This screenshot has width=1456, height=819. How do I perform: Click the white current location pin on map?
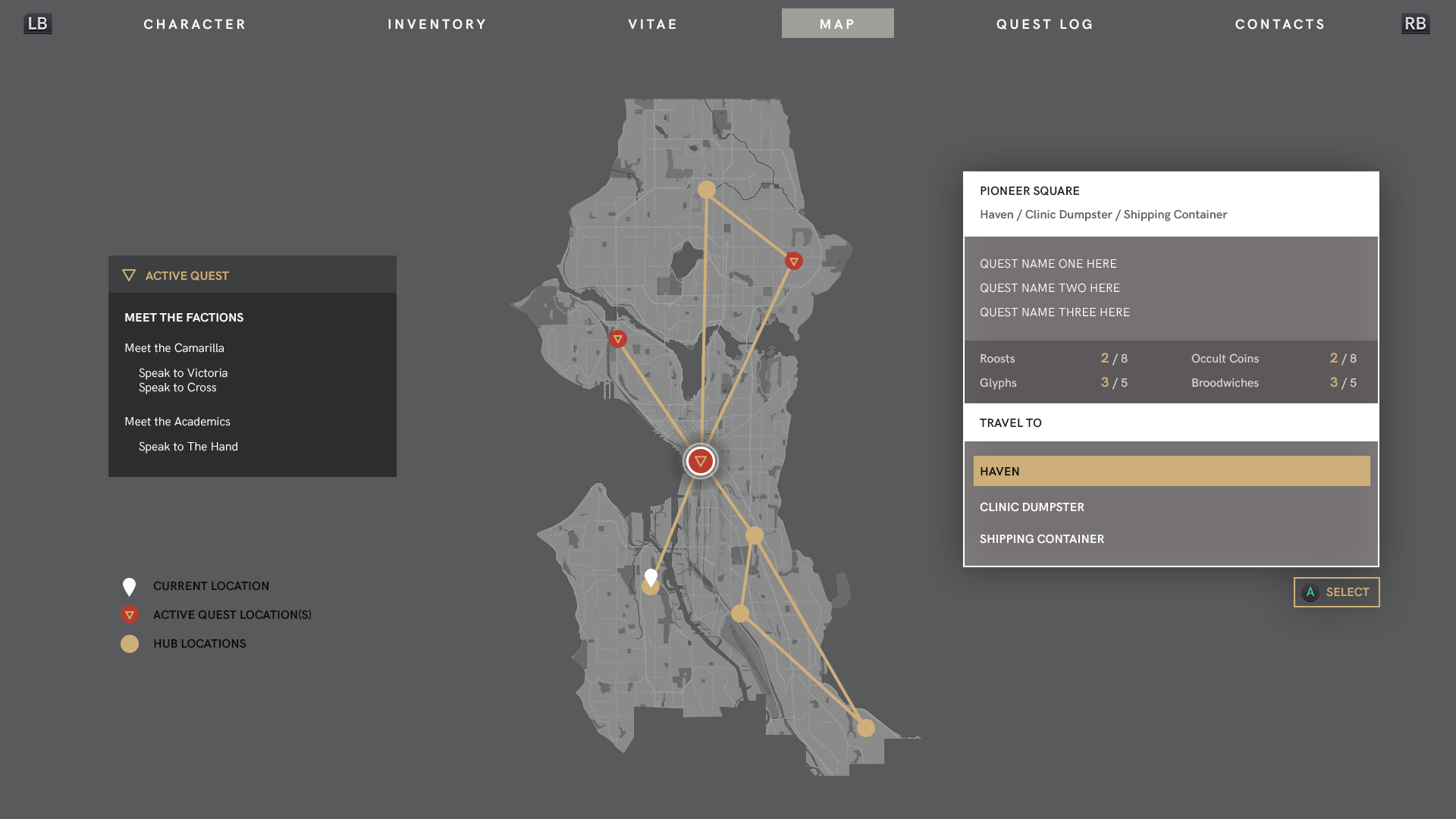tap(651, 577)
